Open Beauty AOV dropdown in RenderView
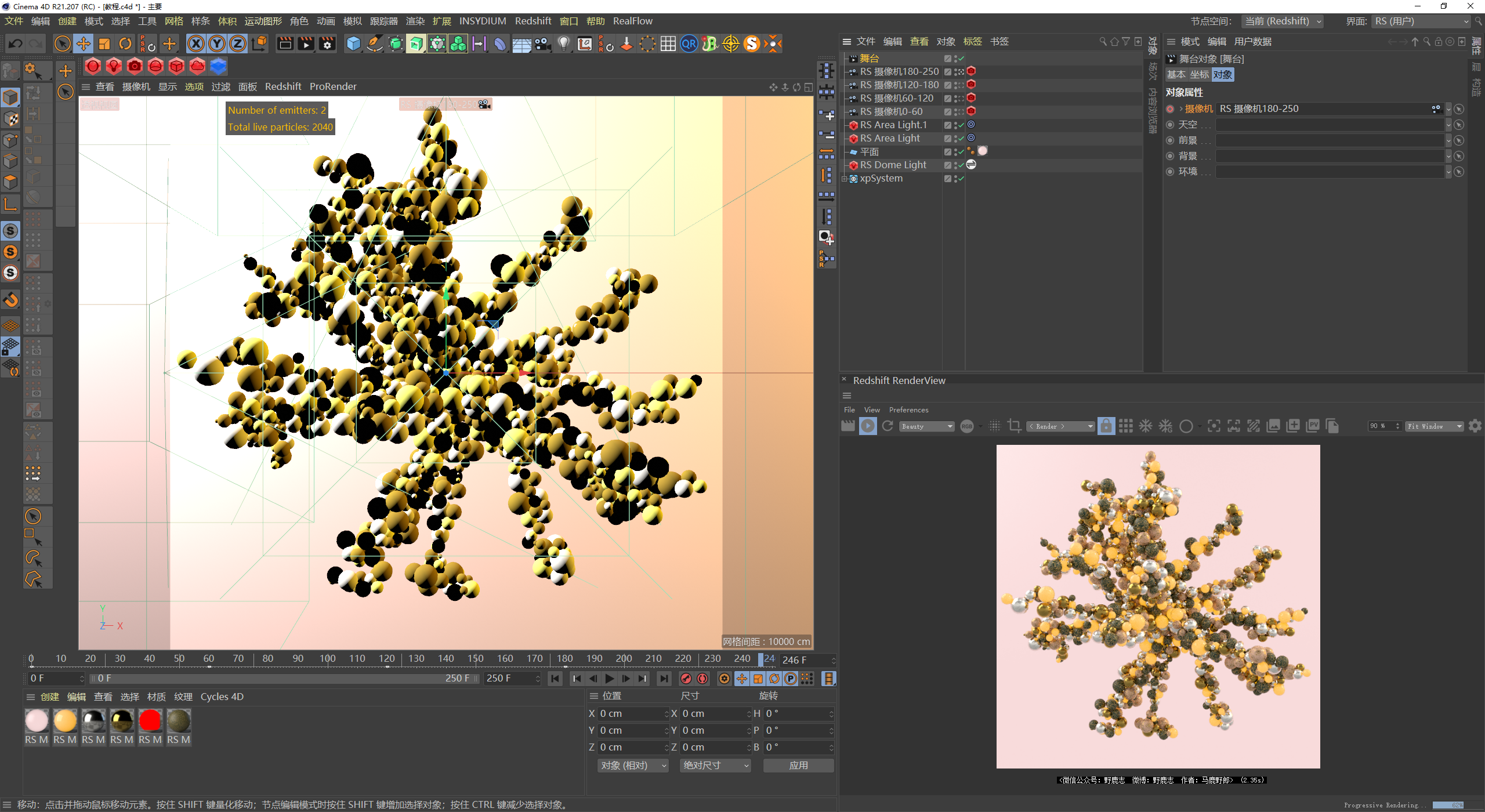 click(x=927, y=426)
